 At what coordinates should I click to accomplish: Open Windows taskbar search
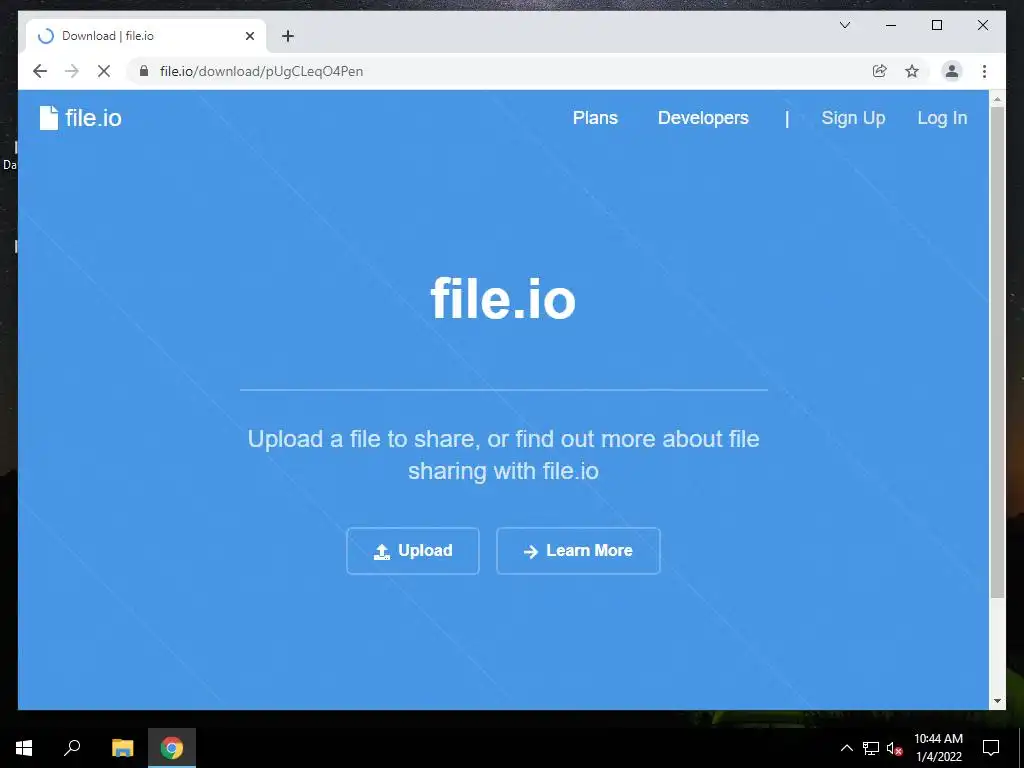(72, 748)
